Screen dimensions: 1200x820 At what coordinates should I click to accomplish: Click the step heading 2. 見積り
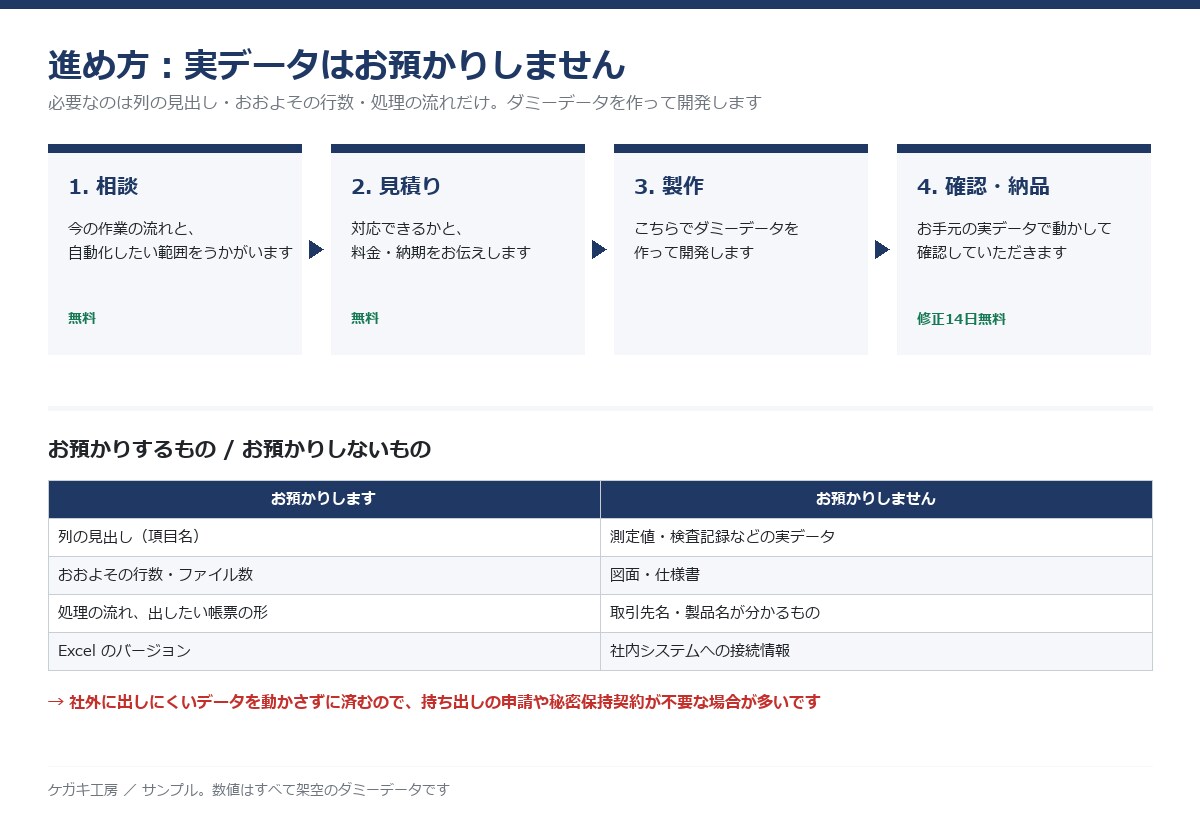pos(396,186)
